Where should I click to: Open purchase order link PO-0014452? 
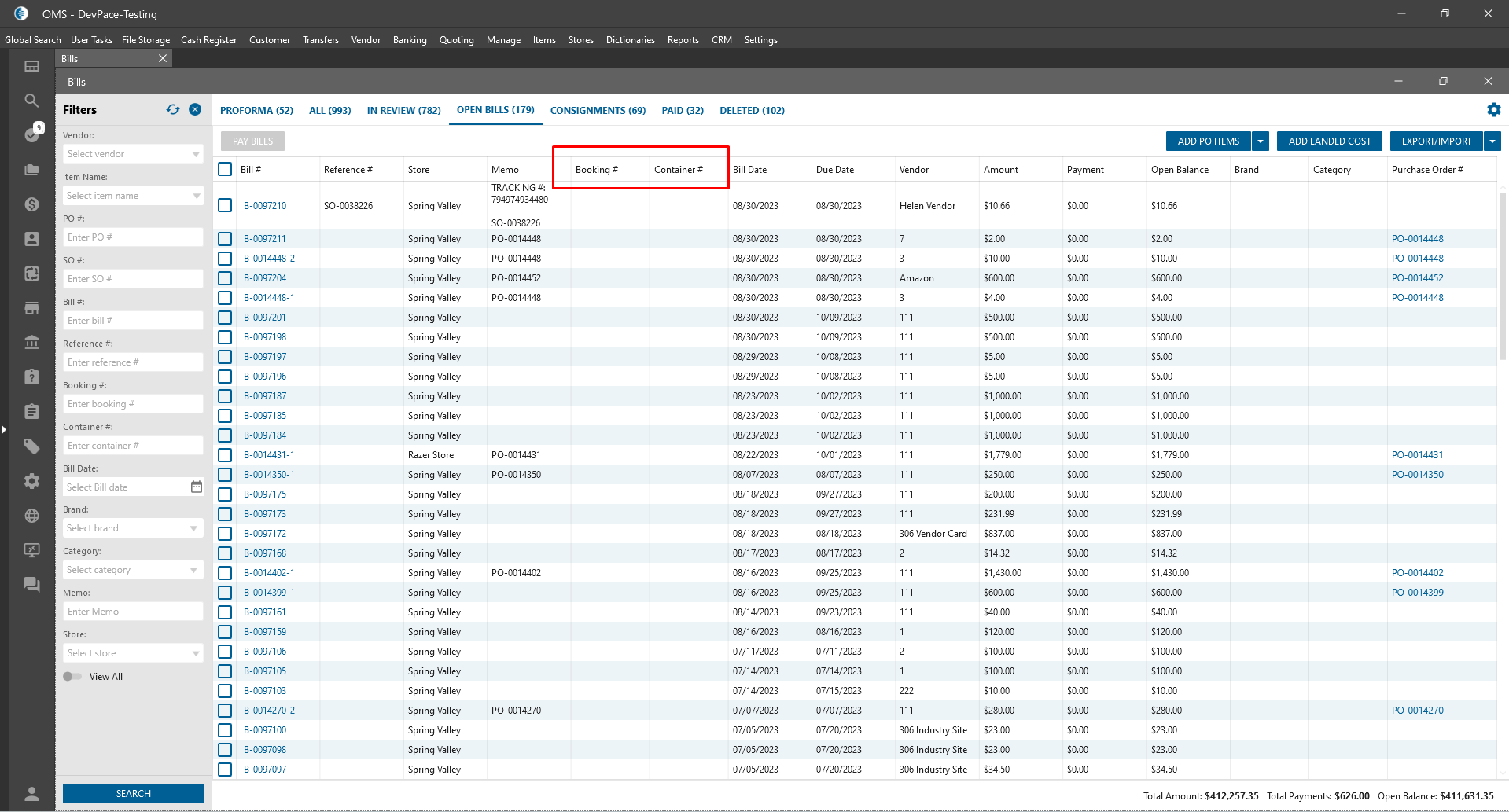(1417, 278)
